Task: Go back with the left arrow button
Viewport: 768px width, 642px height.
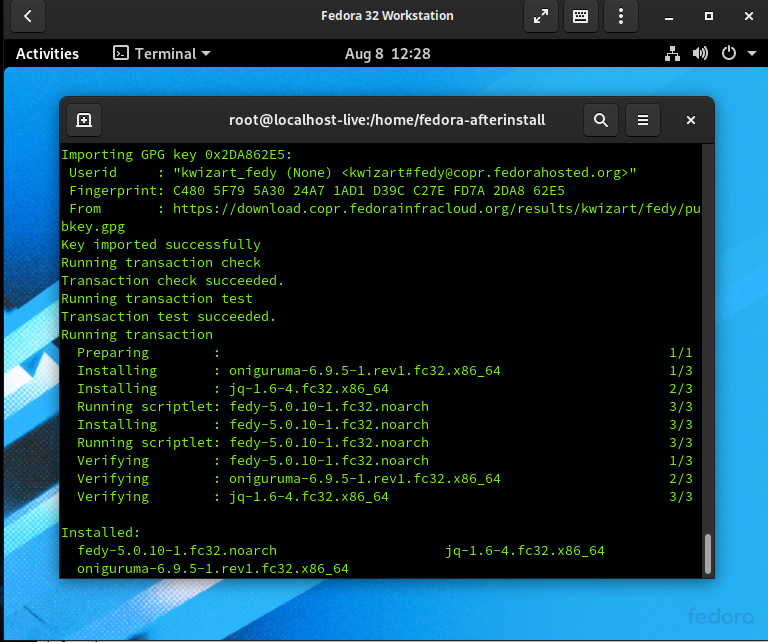Action: 28,16
